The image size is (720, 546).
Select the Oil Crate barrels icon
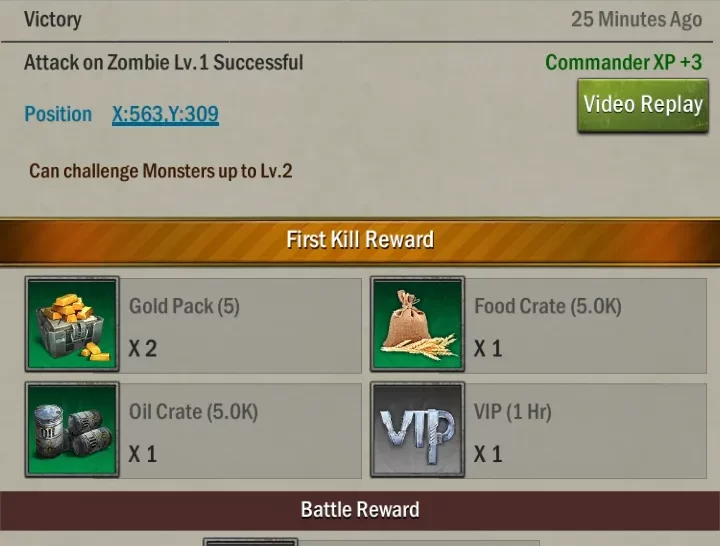(x=72, y=429)
